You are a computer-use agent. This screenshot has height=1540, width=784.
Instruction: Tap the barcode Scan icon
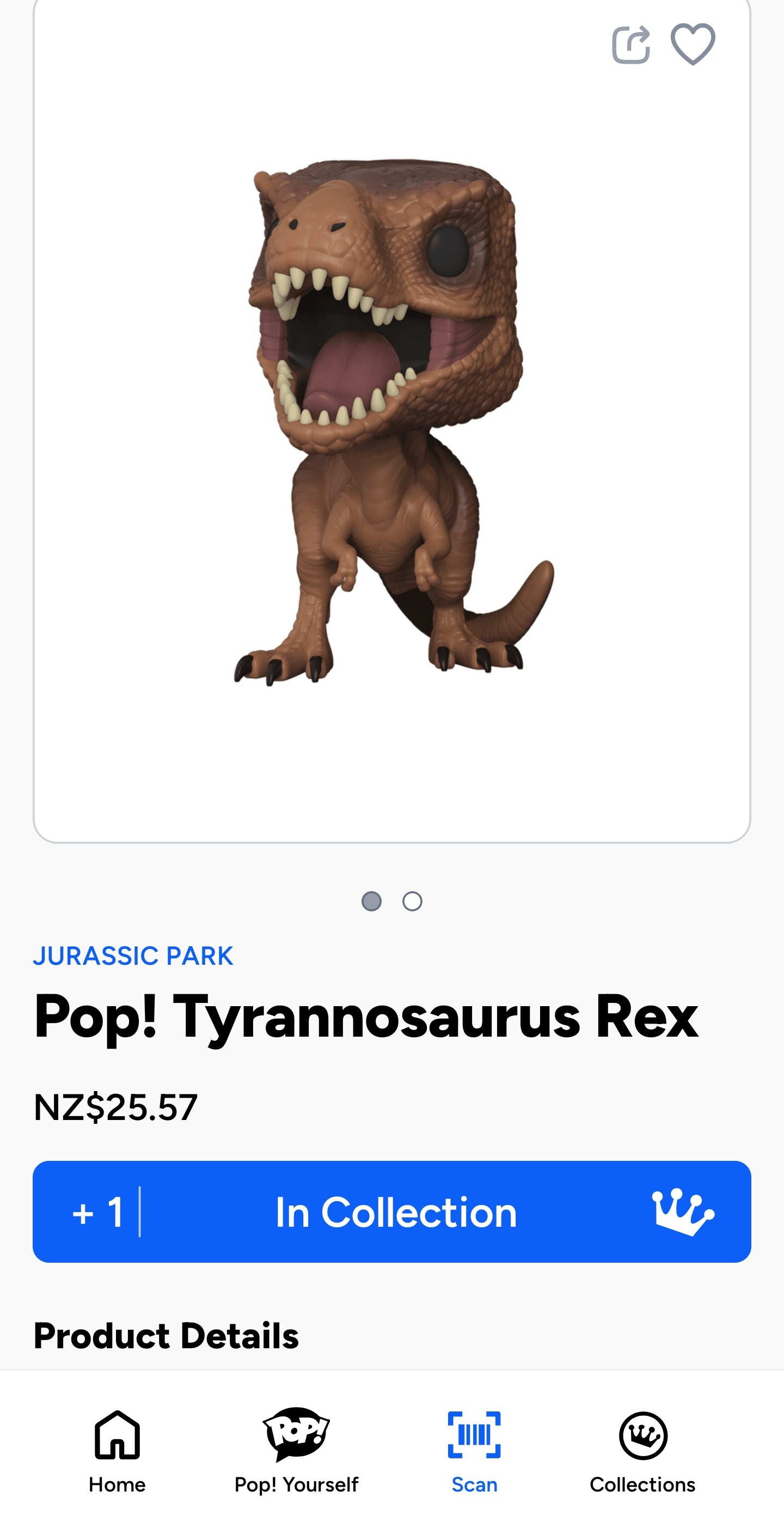474,1435
